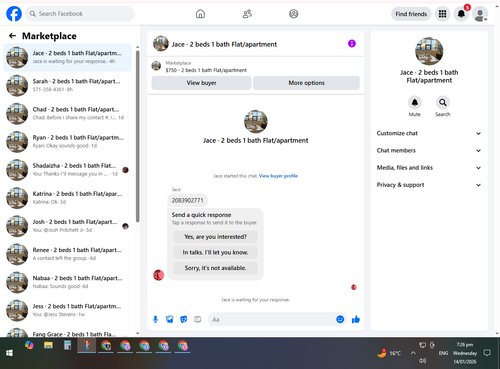Expand Media, files and links
This screenshot has height=369, width=500.
pos(429,168)
